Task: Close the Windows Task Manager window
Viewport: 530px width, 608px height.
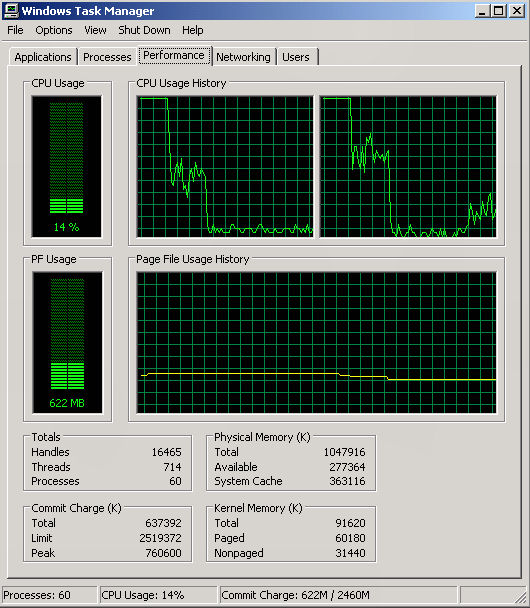Action: (x=517, y=10)
